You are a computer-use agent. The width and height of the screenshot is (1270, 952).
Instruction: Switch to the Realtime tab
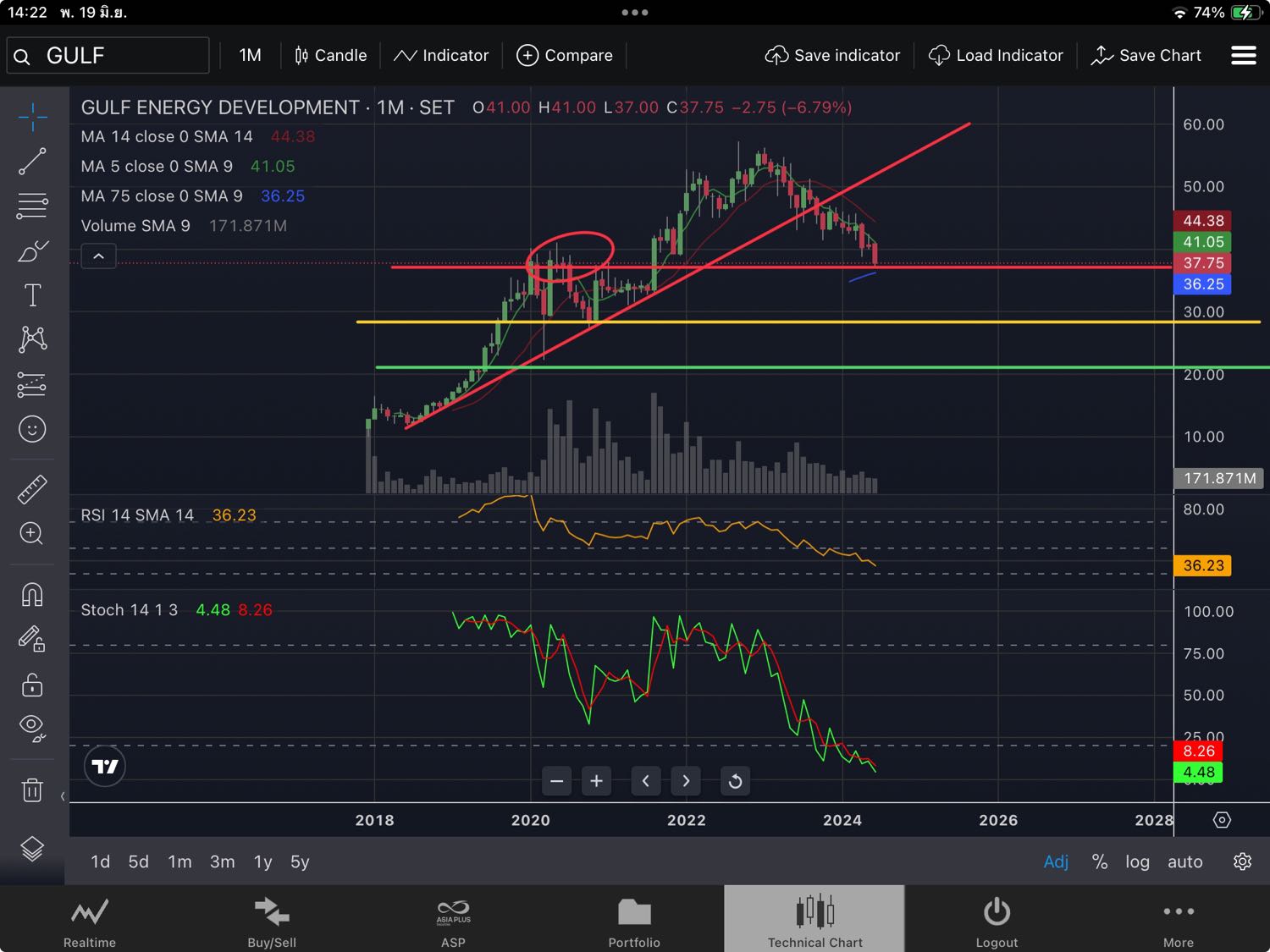[90, 920]
